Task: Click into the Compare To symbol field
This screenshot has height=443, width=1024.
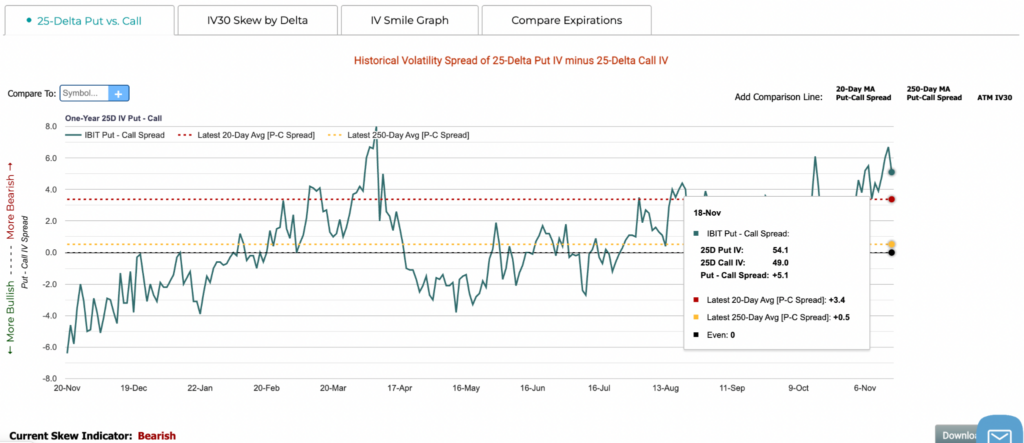Action: click(x=84, y=93)
